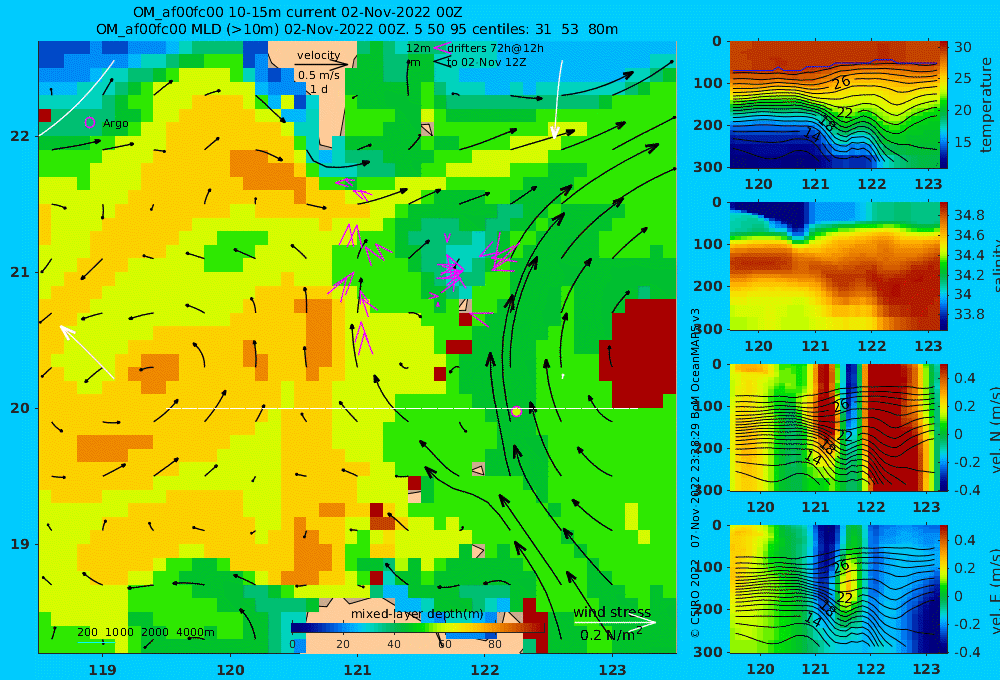Click the magenta drifter cluster near 21N 121.7E
1000x680 pixels.
coord(452,272)
